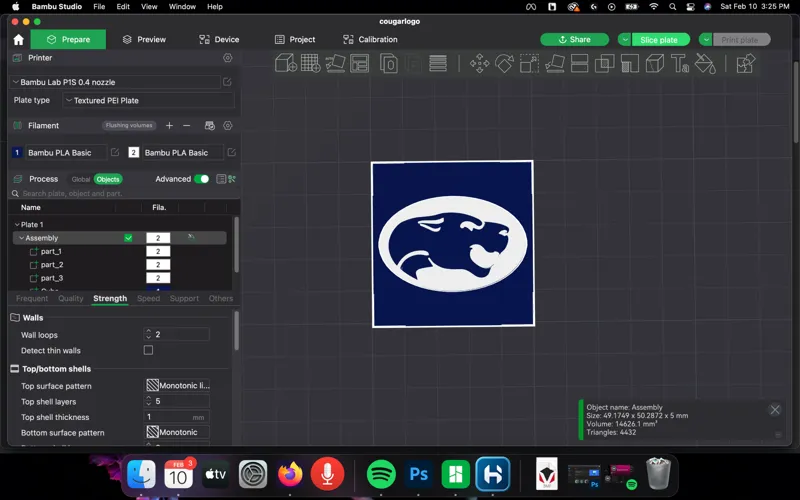
Task: Click filament 2 white color swatch
Action: pyautogui.click(x=134, y=152)
